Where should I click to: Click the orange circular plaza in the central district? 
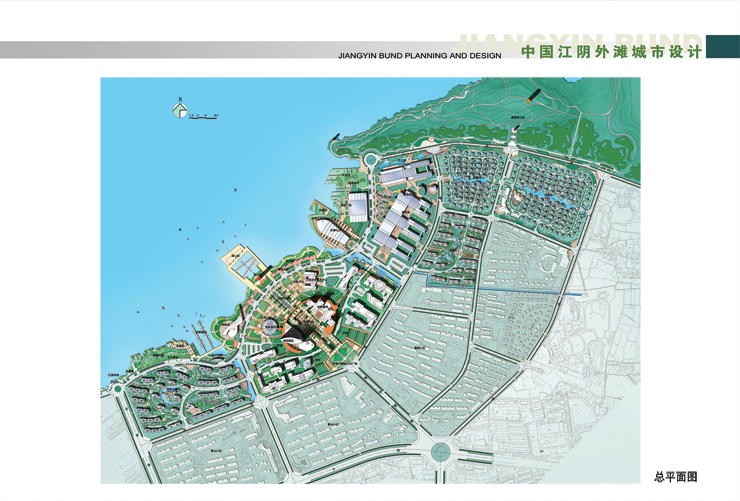[311, 325]
